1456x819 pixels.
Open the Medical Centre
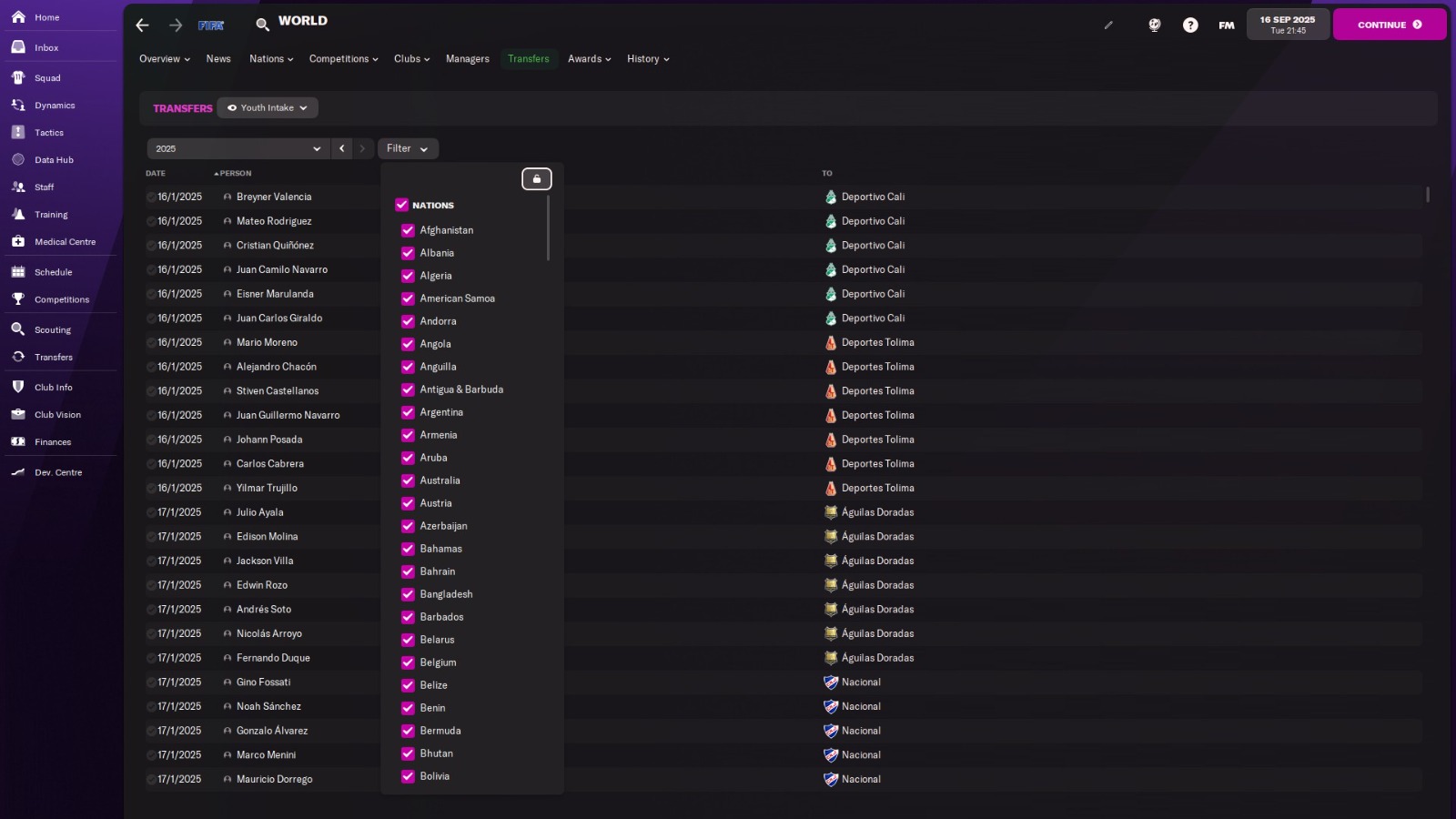click(x=64, y=242)
